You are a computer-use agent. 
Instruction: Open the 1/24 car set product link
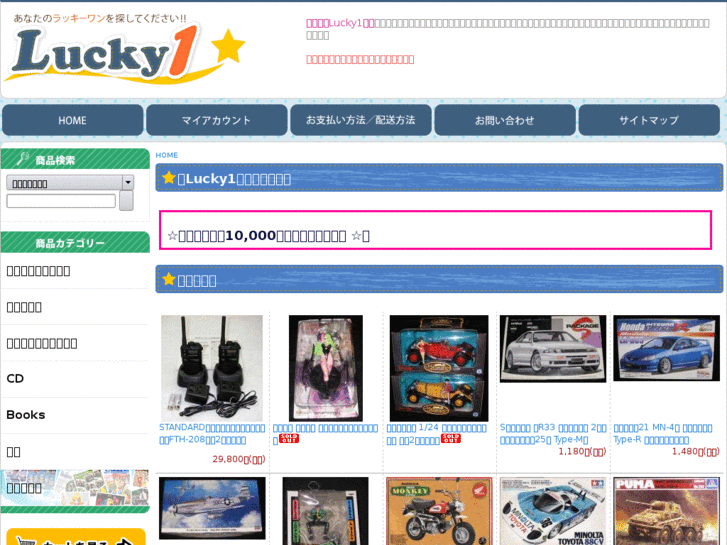(436, 434)
